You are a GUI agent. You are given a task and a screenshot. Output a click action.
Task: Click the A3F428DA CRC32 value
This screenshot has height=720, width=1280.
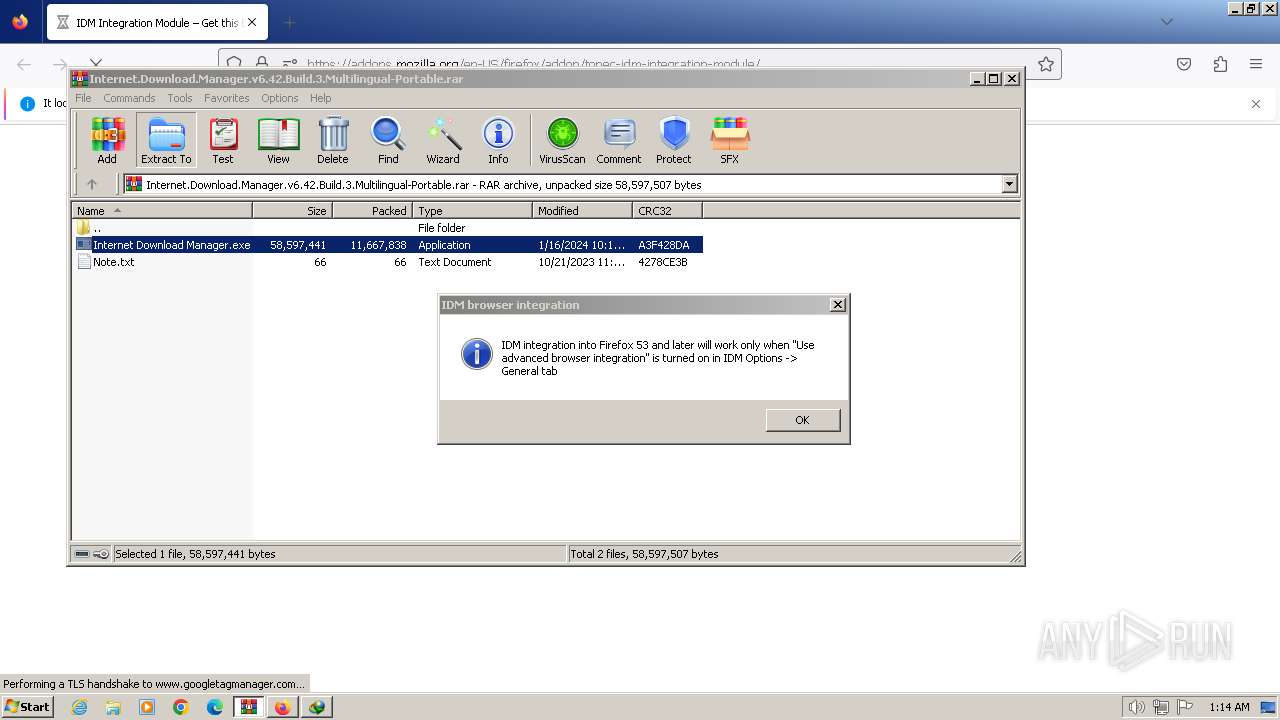(x=664, y=245)
